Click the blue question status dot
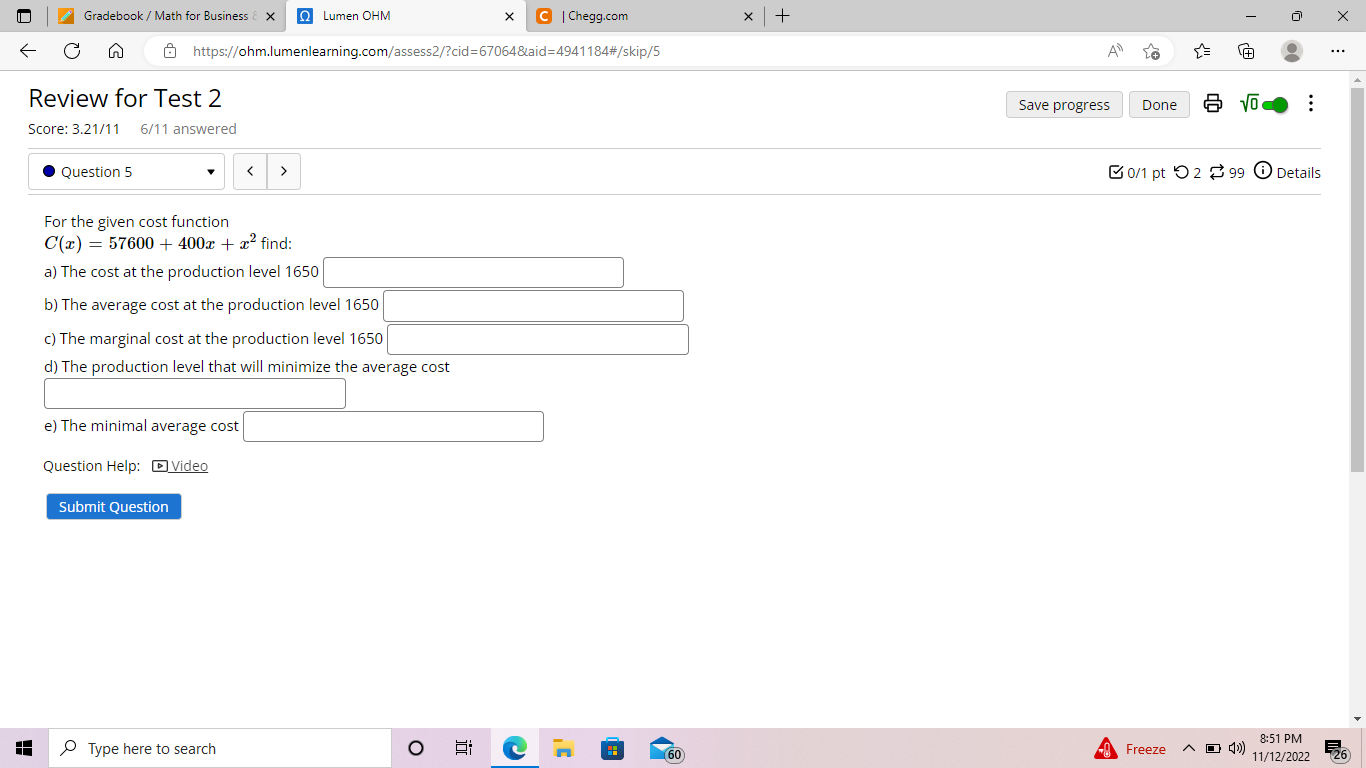The height and width of the screenshot is (768, 1366). click(x=48, y=171)
